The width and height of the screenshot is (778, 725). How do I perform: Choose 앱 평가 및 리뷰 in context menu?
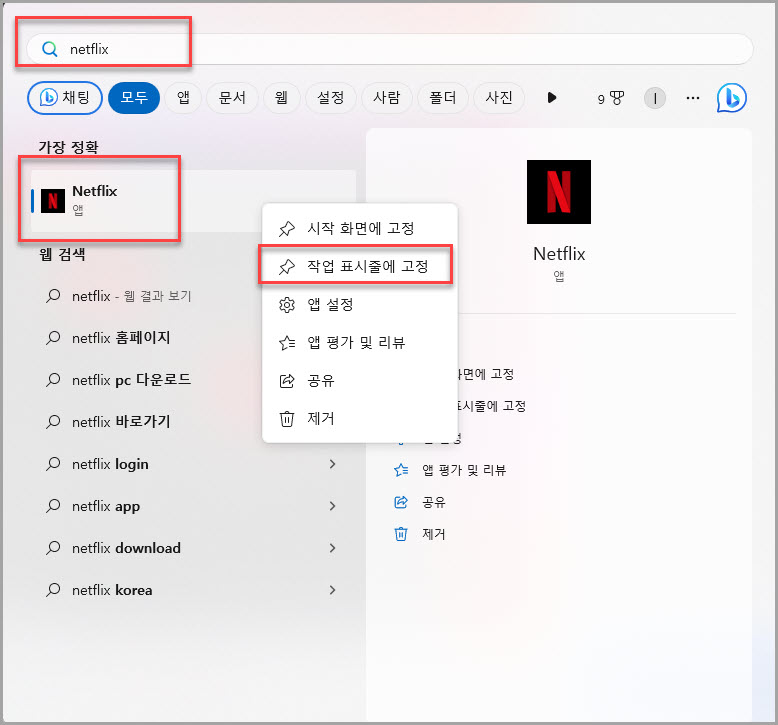tap(360, 342)
